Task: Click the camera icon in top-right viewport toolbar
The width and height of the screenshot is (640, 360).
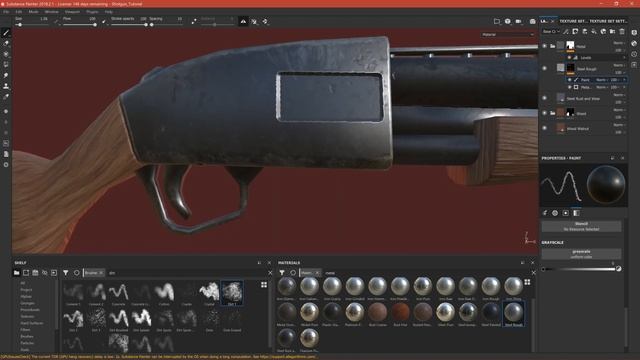Action: point(518,21)
